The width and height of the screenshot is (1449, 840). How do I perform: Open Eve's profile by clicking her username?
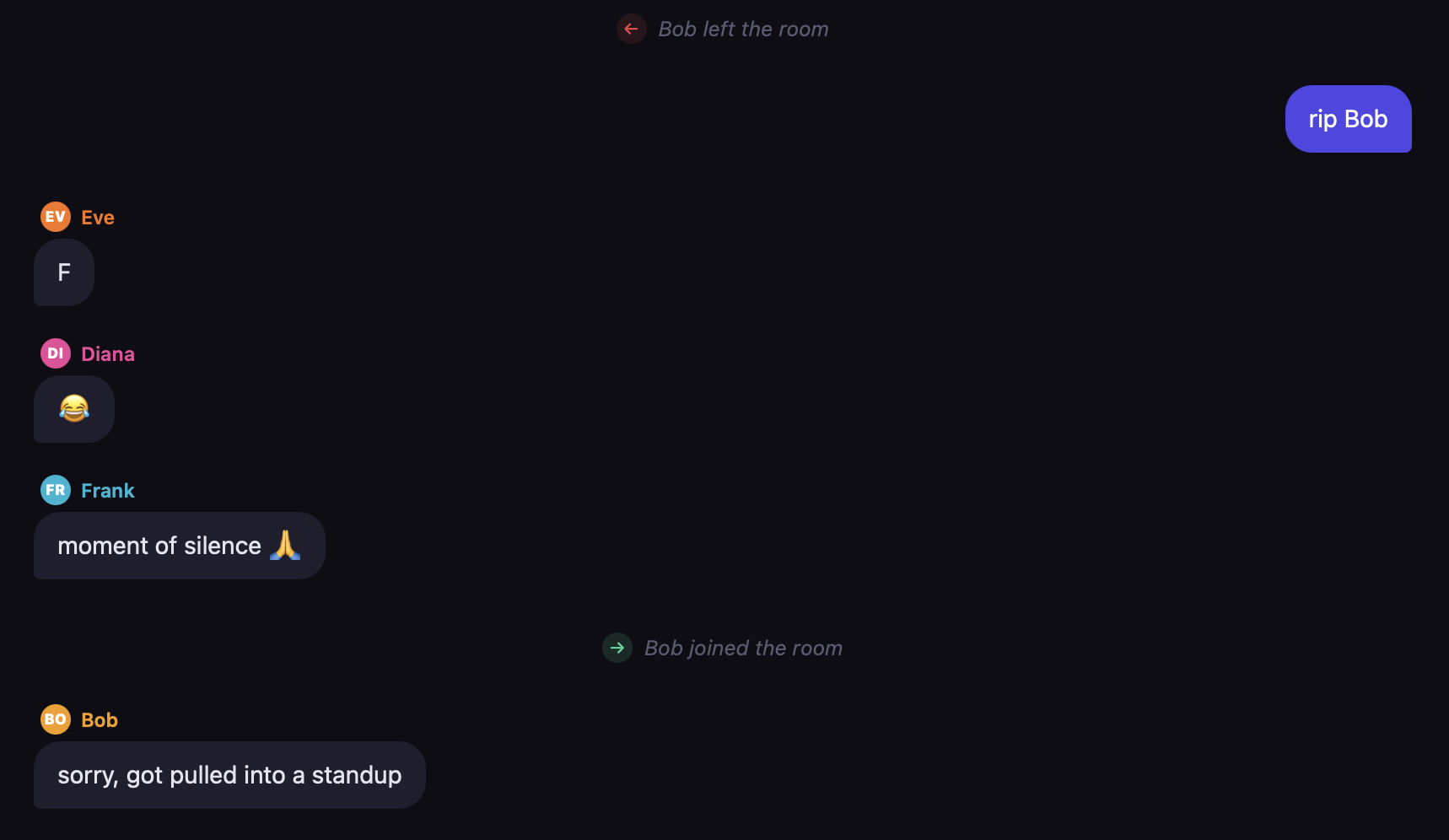[98, 217]
